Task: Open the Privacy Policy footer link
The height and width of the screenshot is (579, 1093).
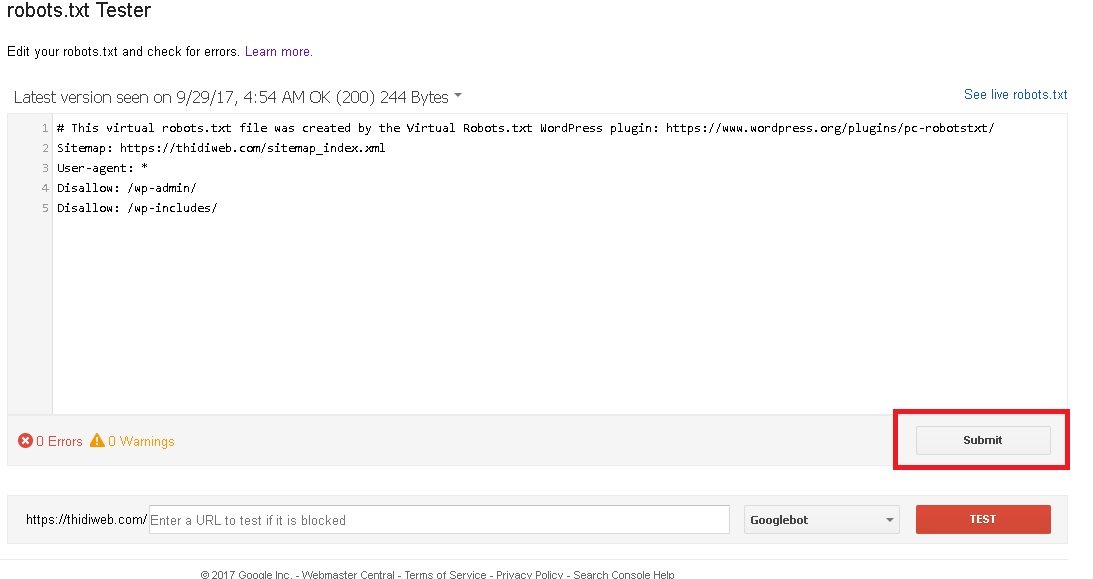Action: point(530,574)
